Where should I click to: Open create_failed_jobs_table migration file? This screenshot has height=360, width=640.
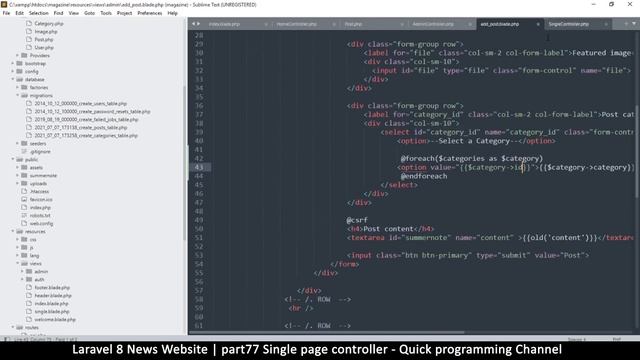[86, 120]
